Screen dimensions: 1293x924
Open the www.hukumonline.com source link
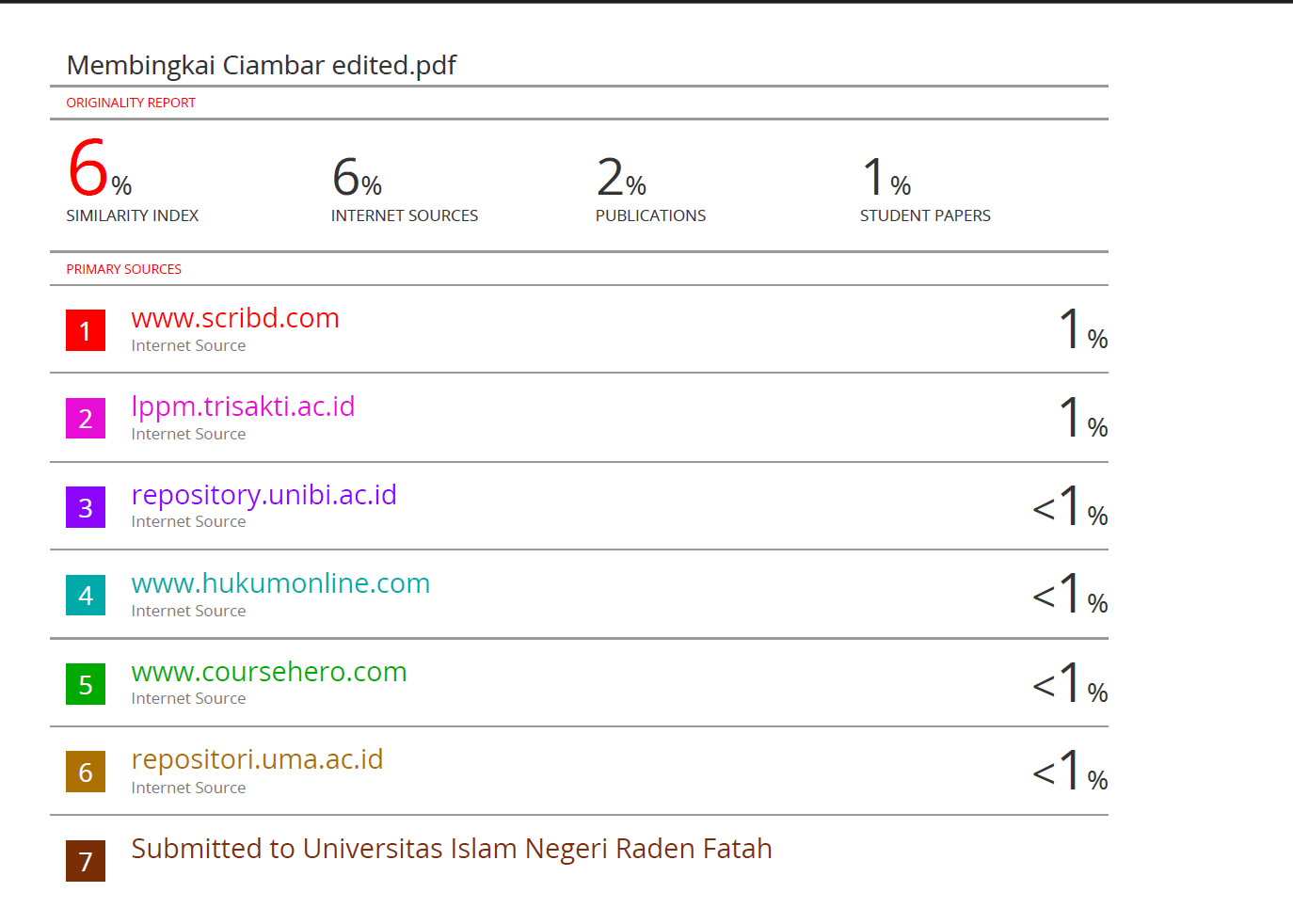[x=280, y=583]
